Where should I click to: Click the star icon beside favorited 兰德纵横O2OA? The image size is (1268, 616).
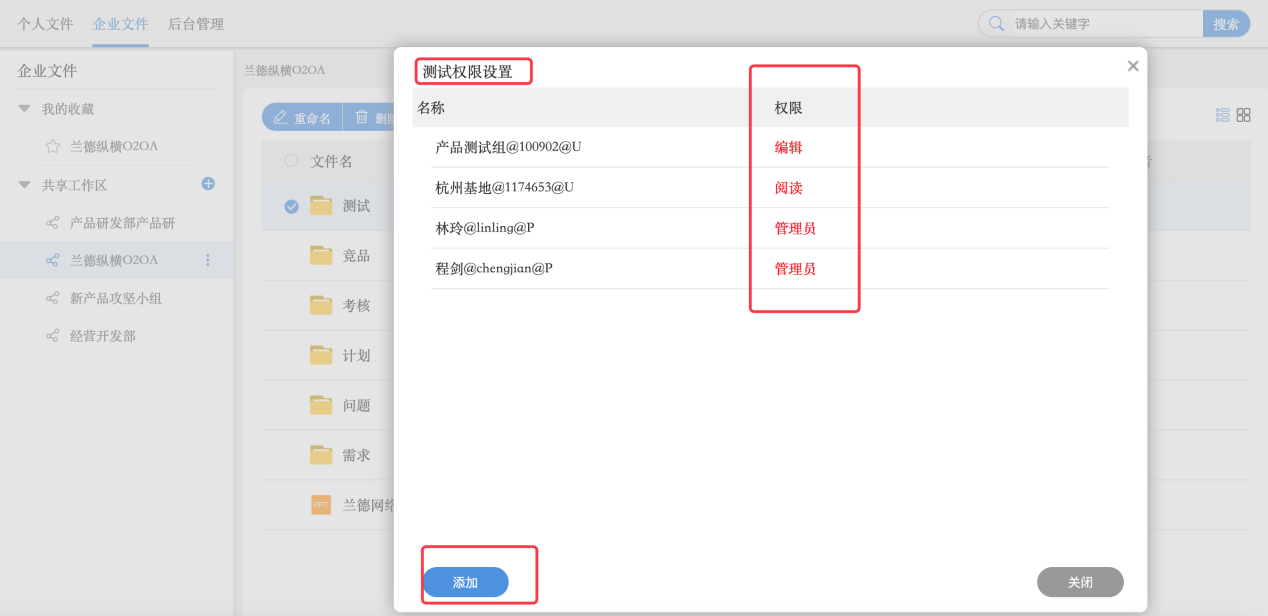52,146
